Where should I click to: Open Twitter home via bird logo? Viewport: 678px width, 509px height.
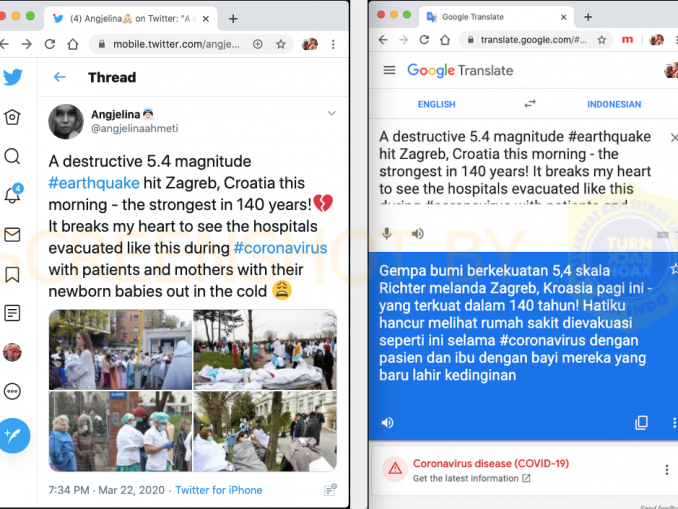pos(13,77)
